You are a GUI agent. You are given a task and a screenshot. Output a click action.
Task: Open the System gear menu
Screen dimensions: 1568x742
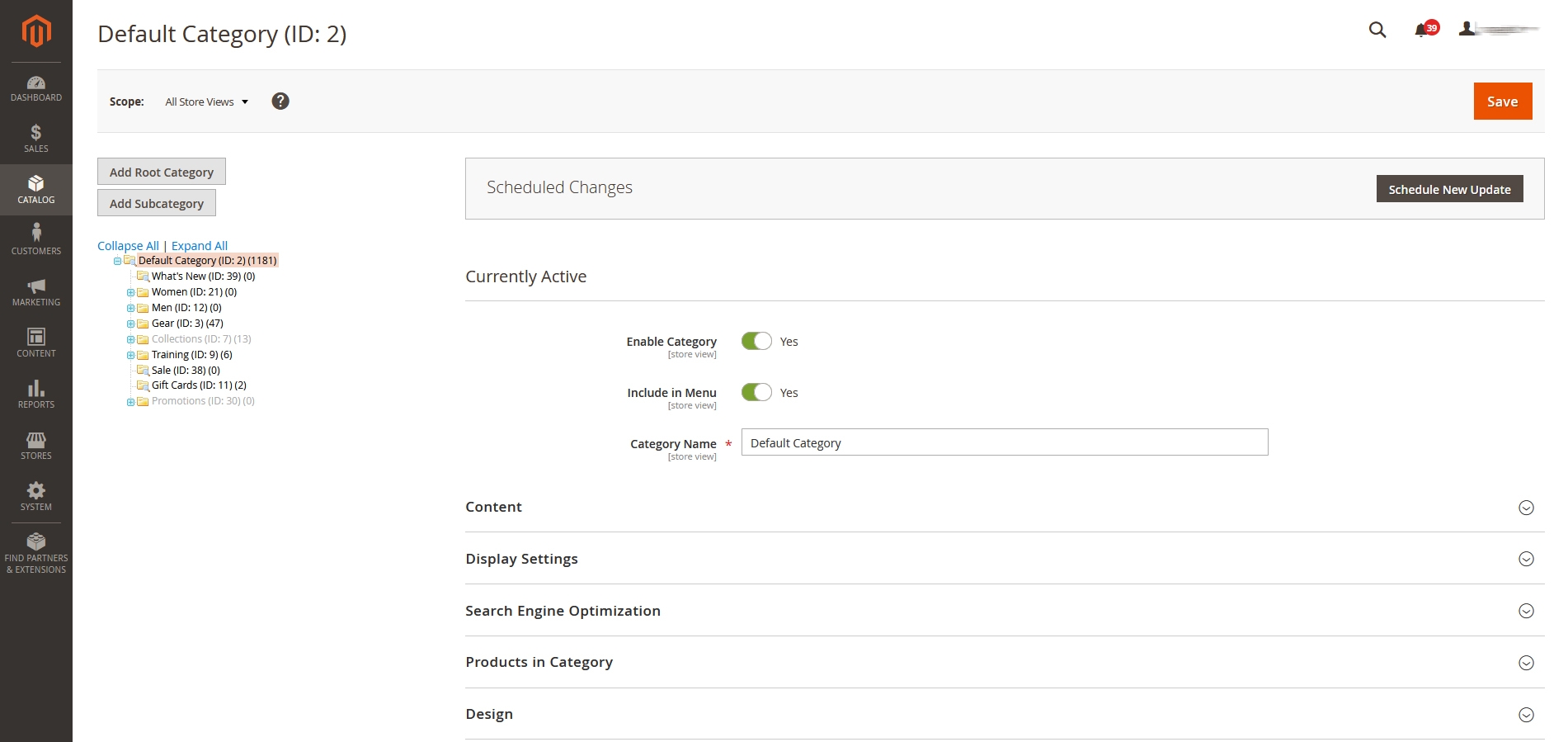[36, 497]
